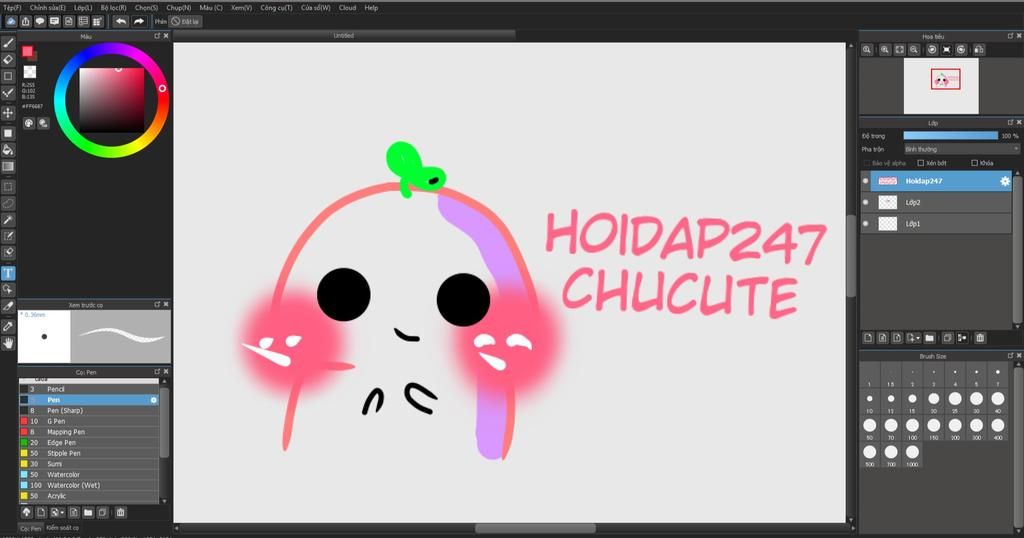1024x538 pixels.
Task: Select the Lasso tool
Action: pos(8,203)
